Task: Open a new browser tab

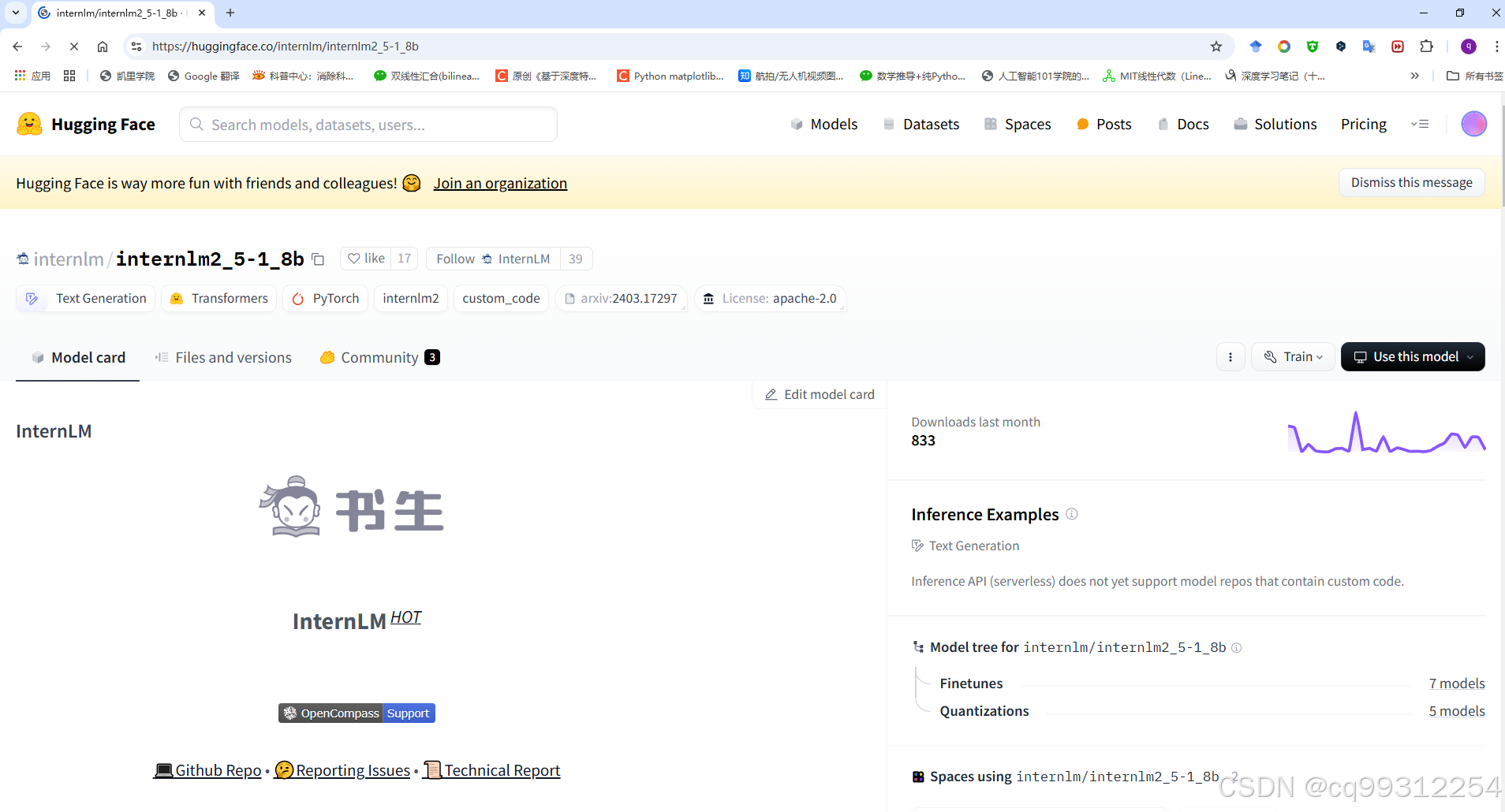Action: point(230,13)
